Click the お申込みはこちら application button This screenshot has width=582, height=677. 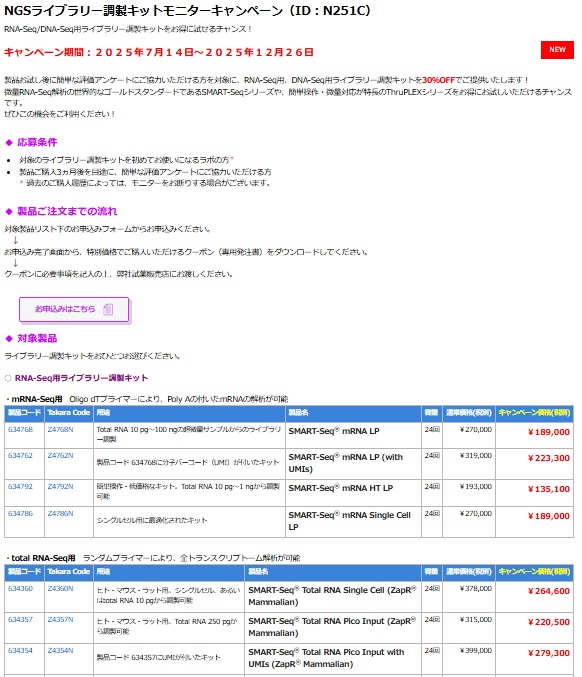[x=74, y=309]
